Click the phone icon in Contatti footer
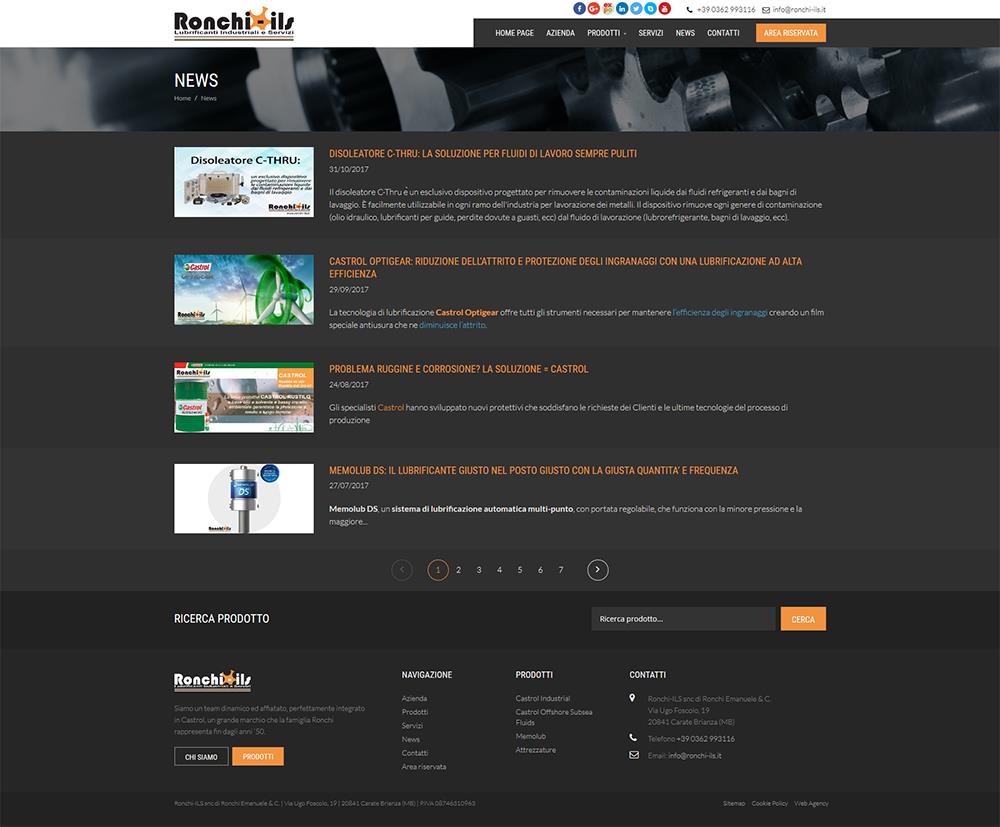The height and width of the screenshot is (827, 1000). coord(633,738)
